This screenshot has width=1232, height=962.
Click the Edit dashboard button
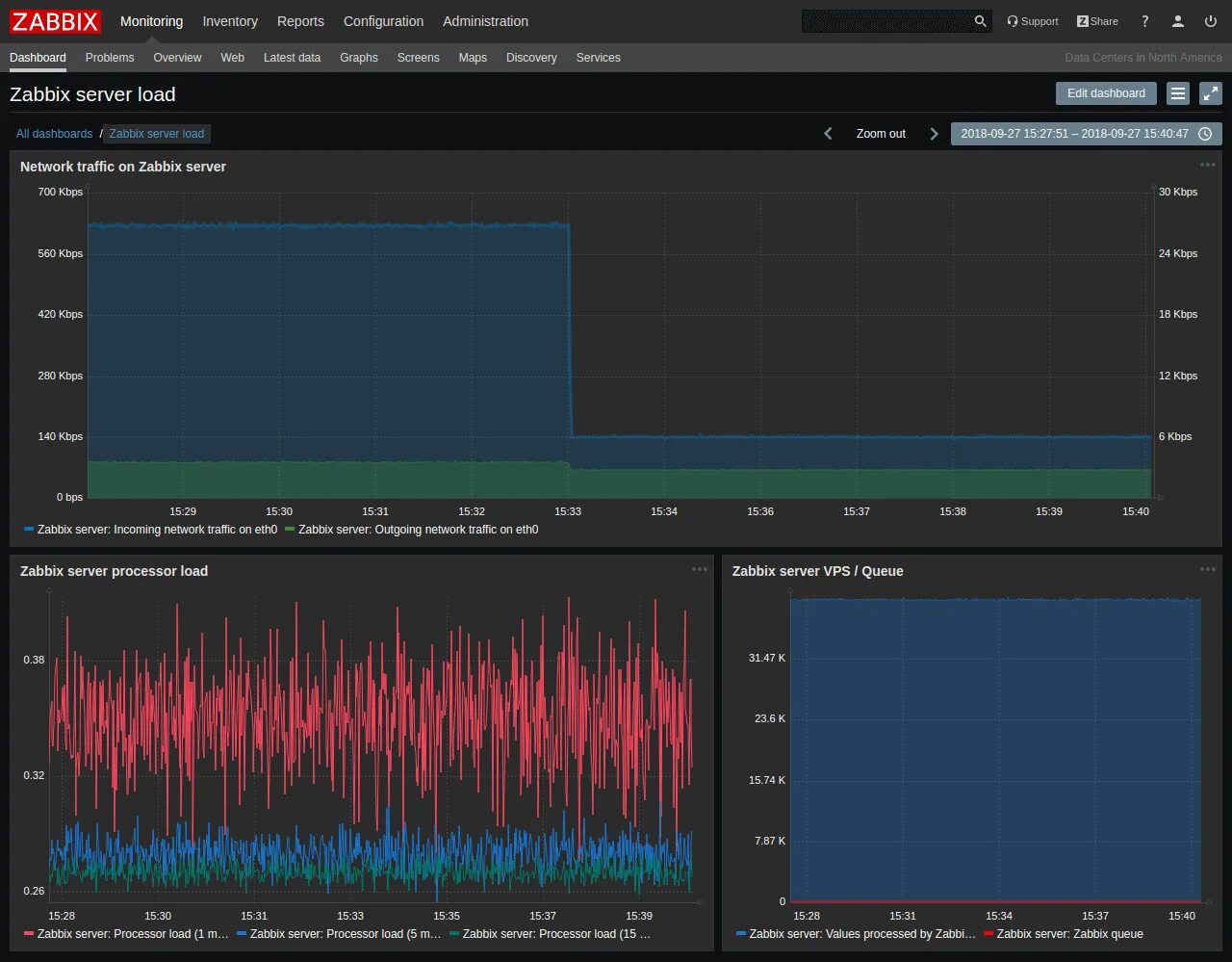(x=1106, y=93)
